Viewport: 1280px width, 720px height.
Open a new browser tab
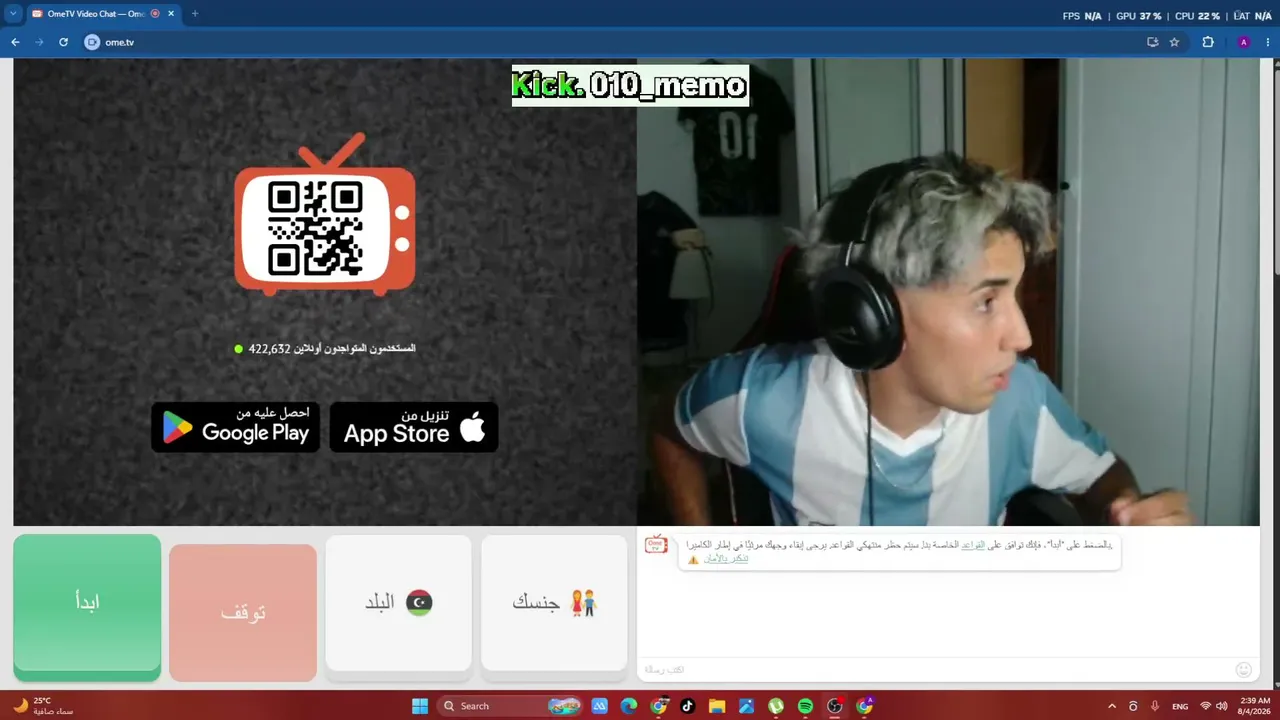click(194, 14)
